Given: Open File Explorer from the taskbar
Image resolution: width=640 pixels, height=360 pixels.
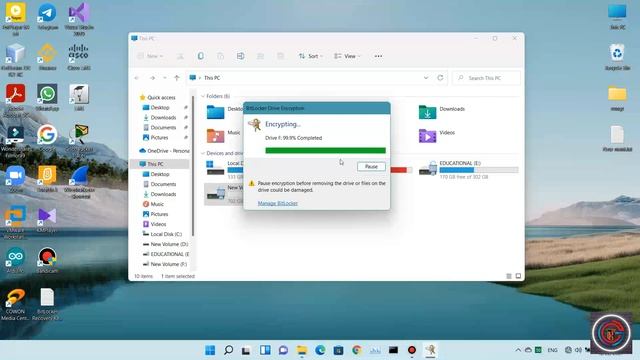Looking at the screenshot, I should click(x=302, y=350).
